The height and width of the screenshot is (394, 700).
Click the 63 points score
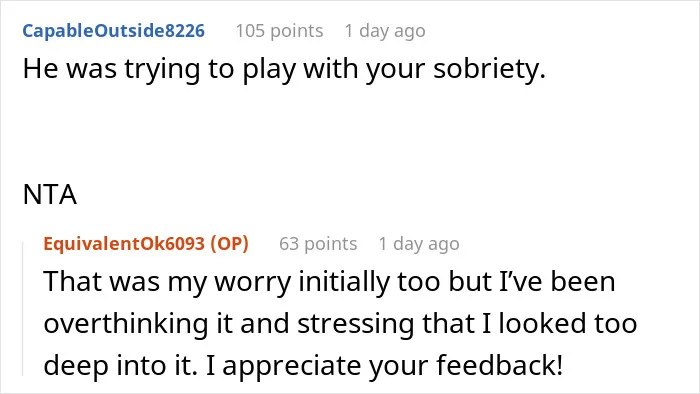pyautogui.click(x=318, y=244)
